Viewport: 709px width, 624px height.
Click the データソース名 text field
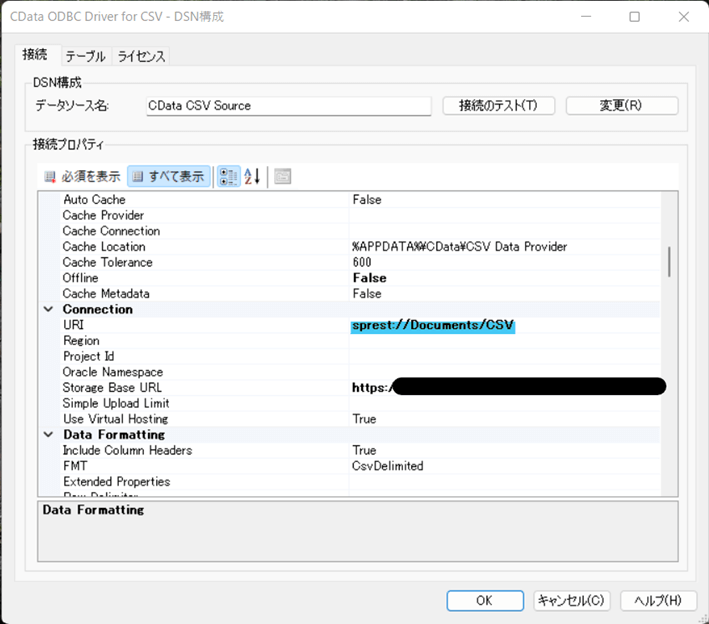coord(287,106)
